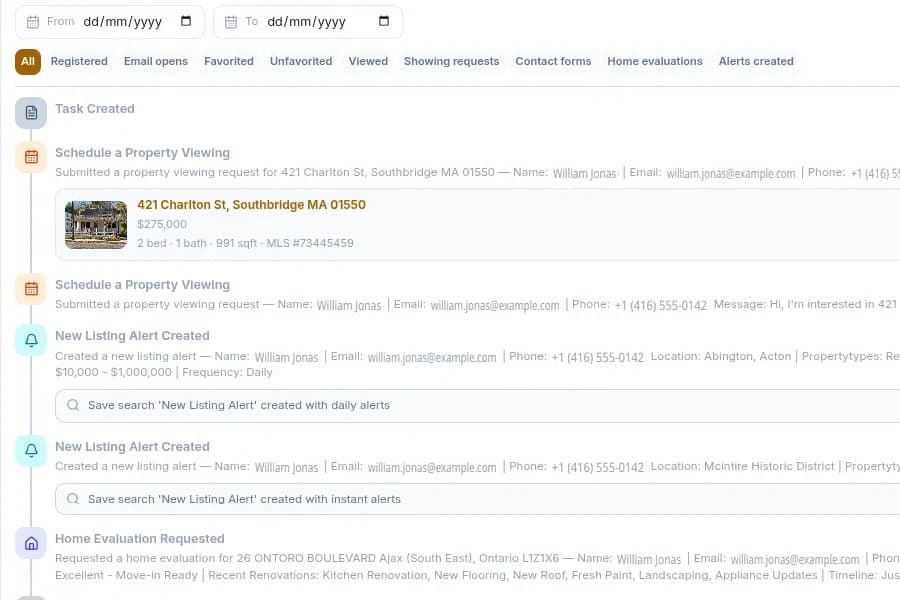The width and height of the screenshot is (900, 600).
Task: Click New Listing Alert Created heading above daily alerts
Action: [x=132, y=335]
